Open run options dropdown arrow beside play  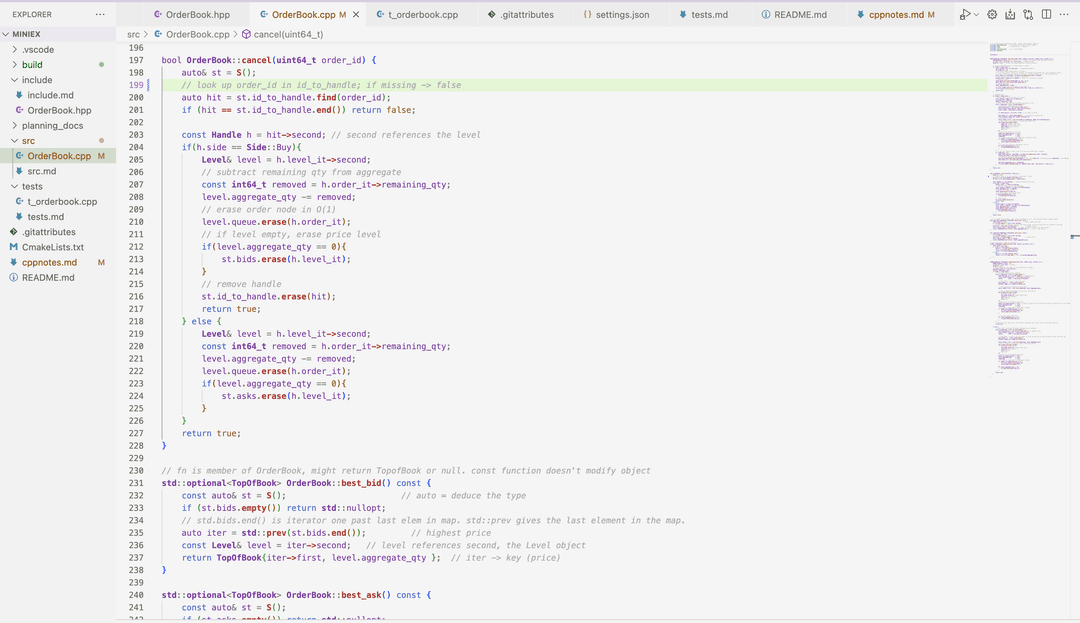(976, 15)
